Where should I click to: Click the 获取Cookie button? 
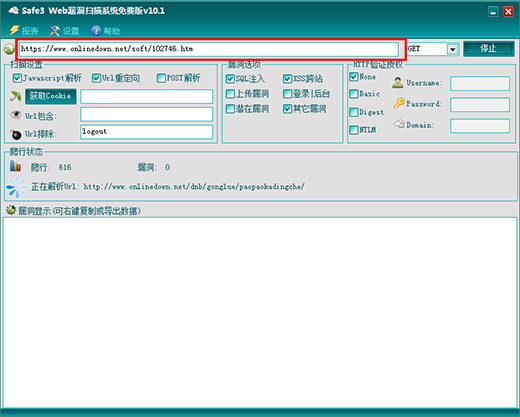(x=51, y=96)
